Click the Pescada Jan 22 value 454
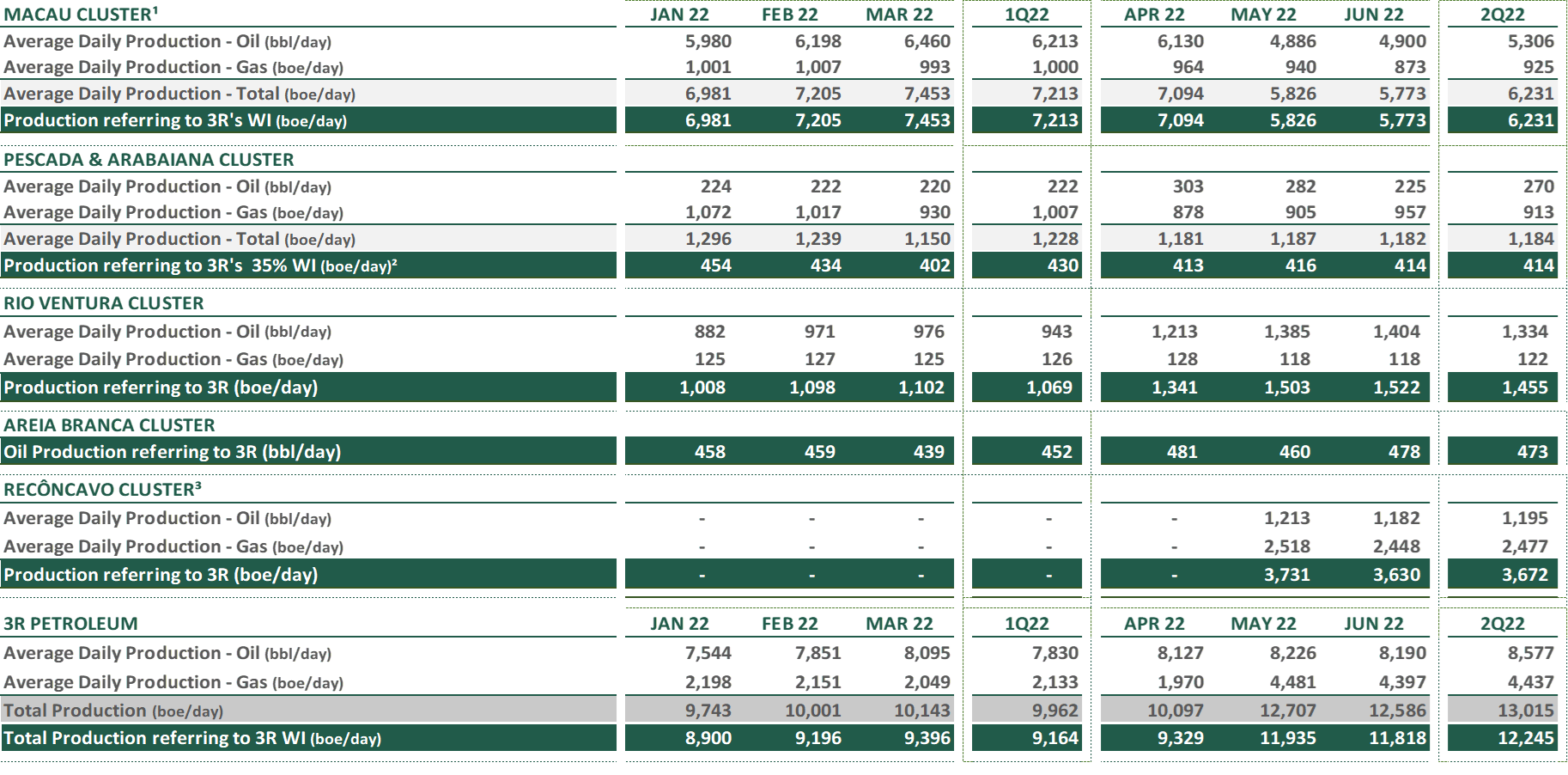 pyautogui.click(x=715, y=265)
